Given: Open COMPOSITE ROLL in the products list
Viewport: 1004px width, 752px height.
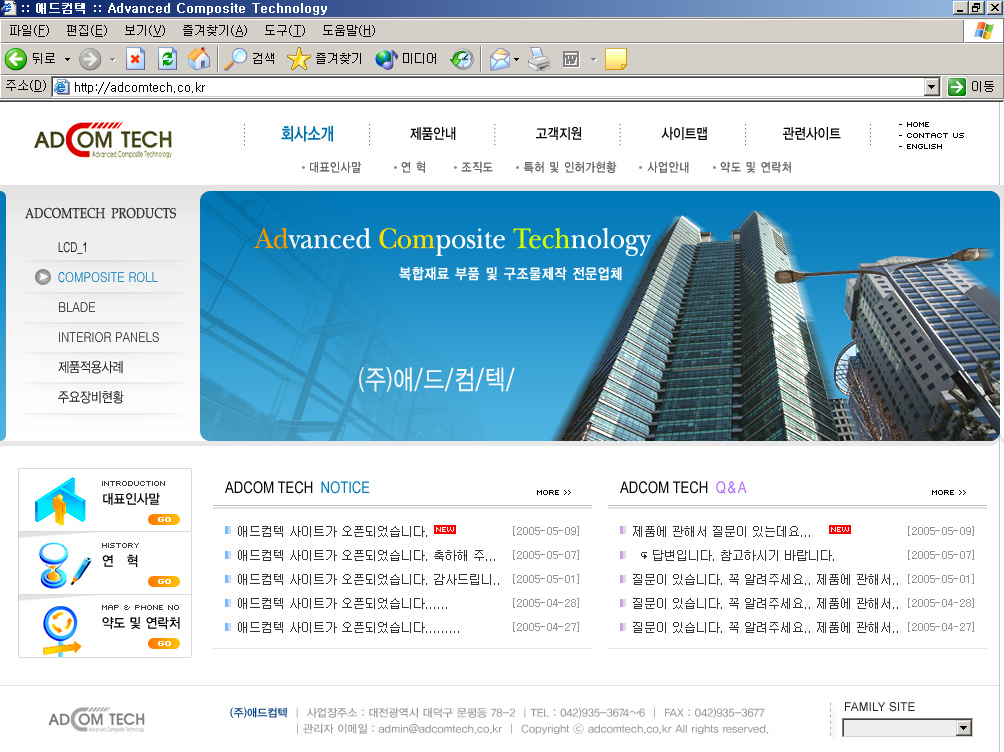Looking at the screenshot, I should 107,277.
